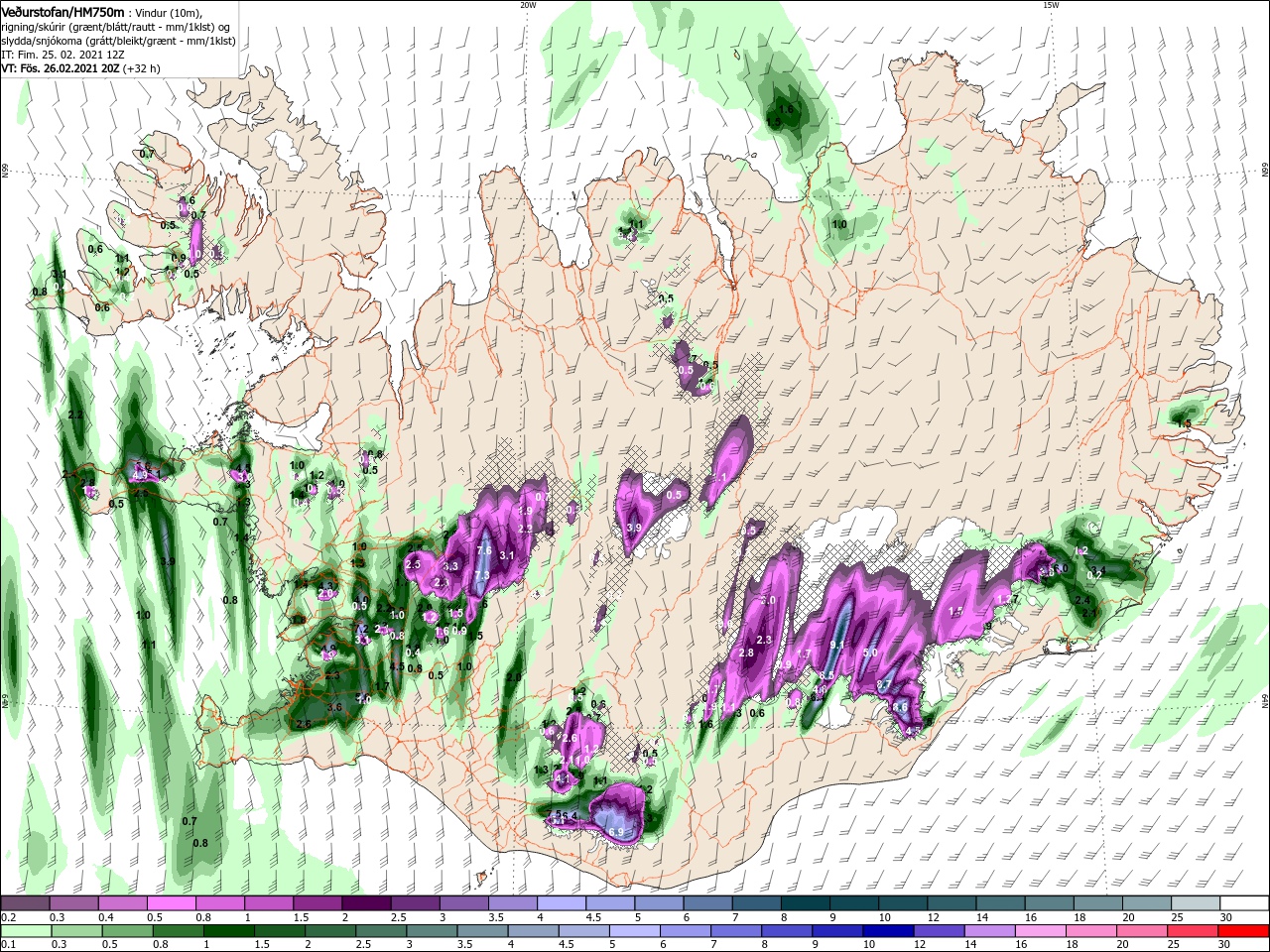Click the white swatch ending the snow scale
This screenshot has height=952, width=1270.
click(x=1245, y=903)
